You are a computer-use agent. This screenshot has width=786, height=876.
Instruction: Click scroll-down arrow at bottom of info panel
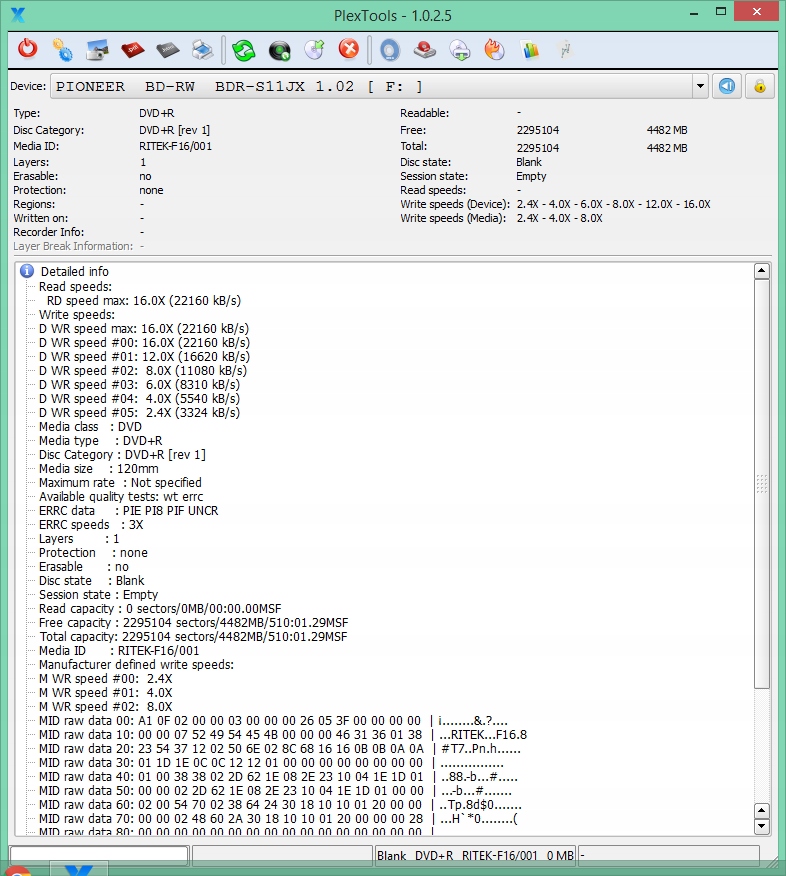[x=762, y=826]
